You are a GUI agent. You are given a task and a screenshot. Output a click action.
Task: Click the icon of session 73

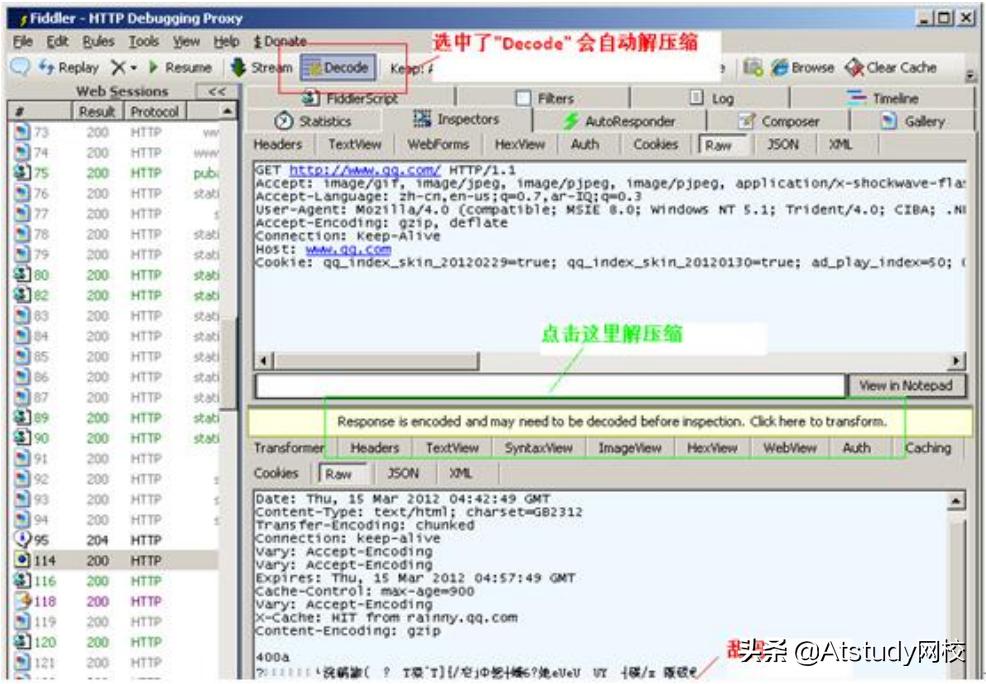(22, 132)
